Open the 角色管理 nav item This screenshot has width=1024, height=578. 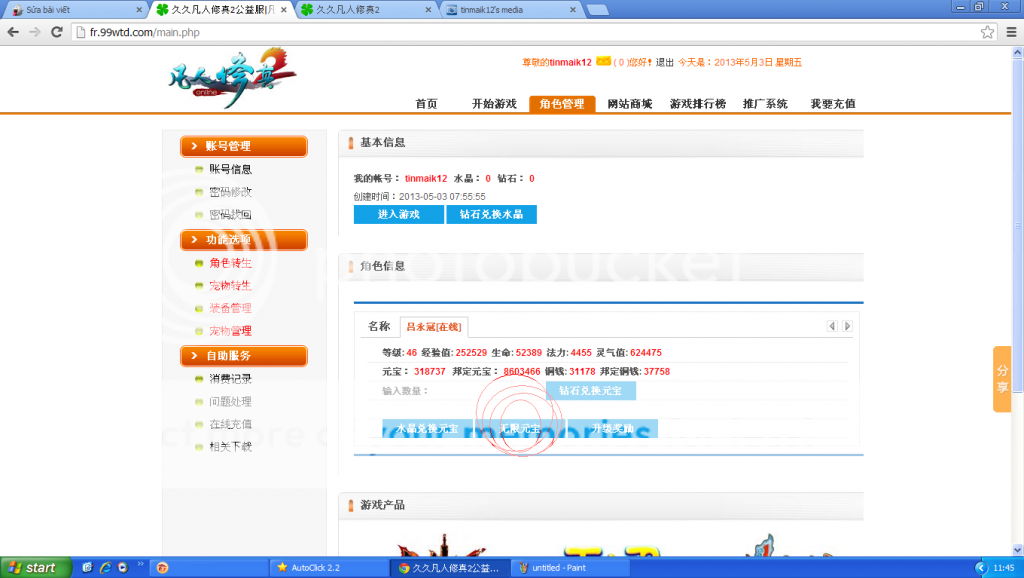(562, 104)
